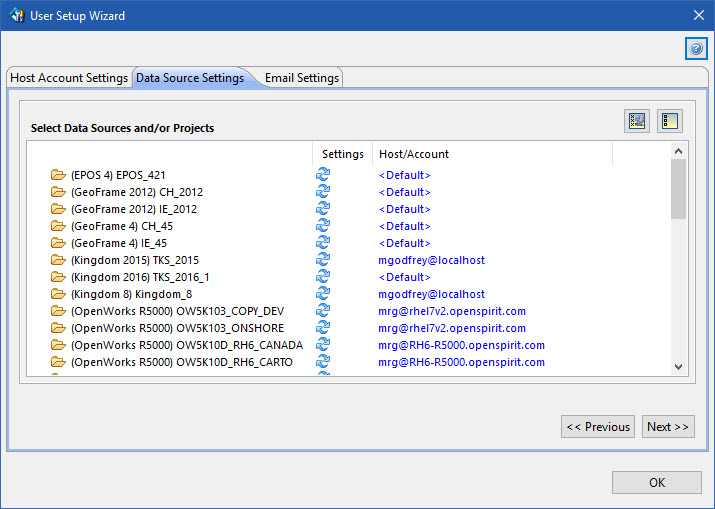
Task: Click settings icon for GeoFrame 4 IE_45
Action: click(323, 243)
